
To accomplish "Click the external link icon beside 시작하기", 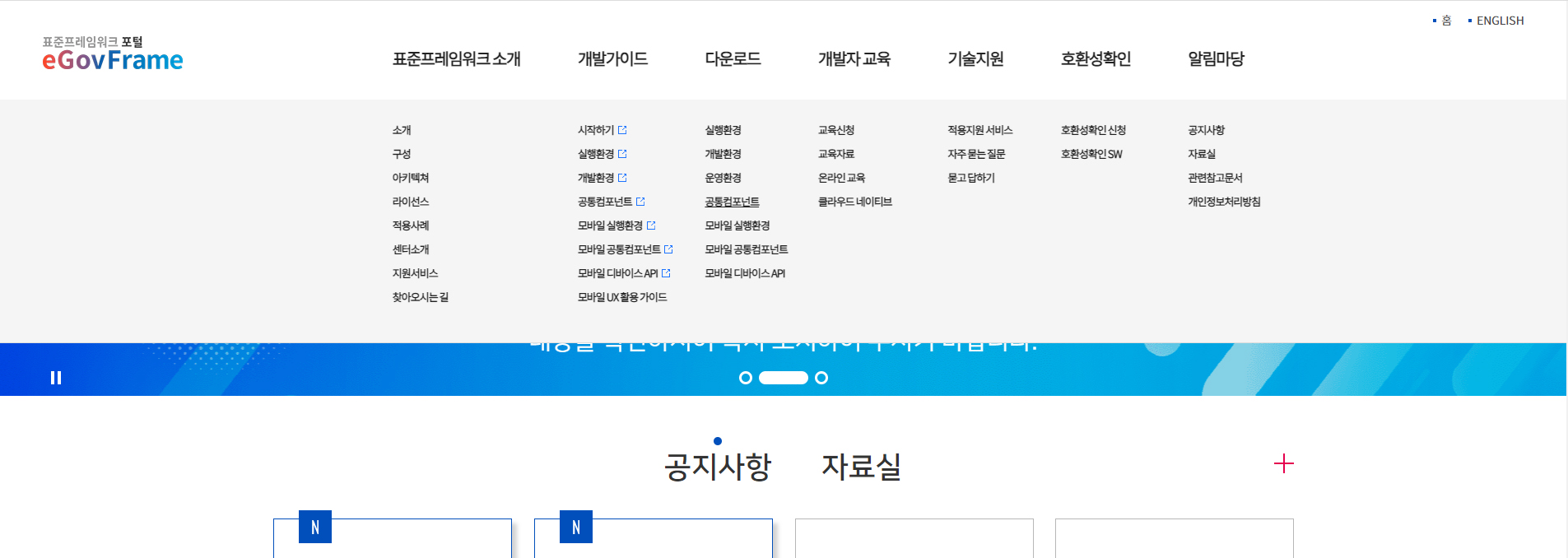I will [x=622, y=130].
